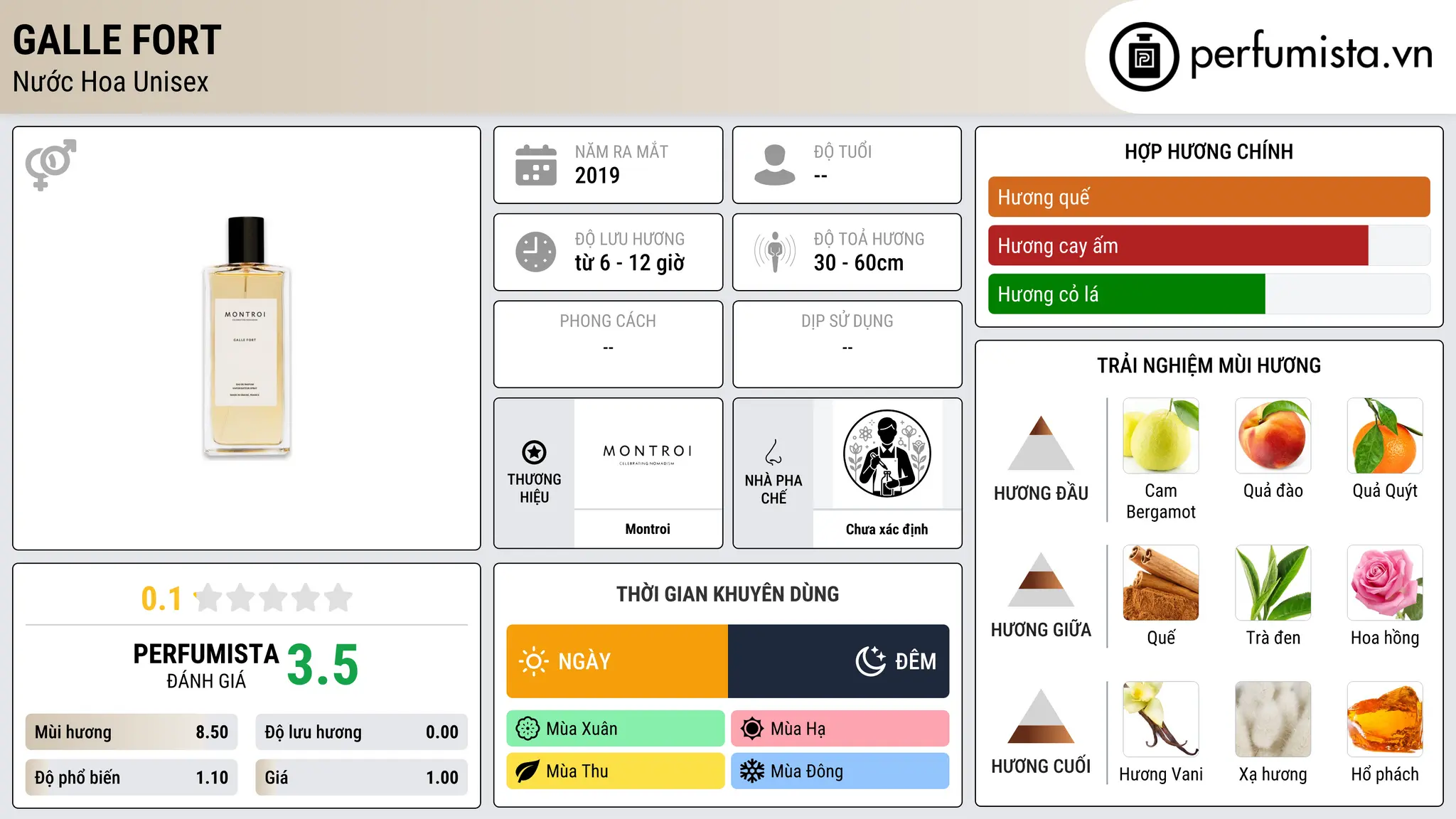Click the từ 6 - 12 giờ longevity value
This screenshot has height=819, width=1456.
pos(630,263)
